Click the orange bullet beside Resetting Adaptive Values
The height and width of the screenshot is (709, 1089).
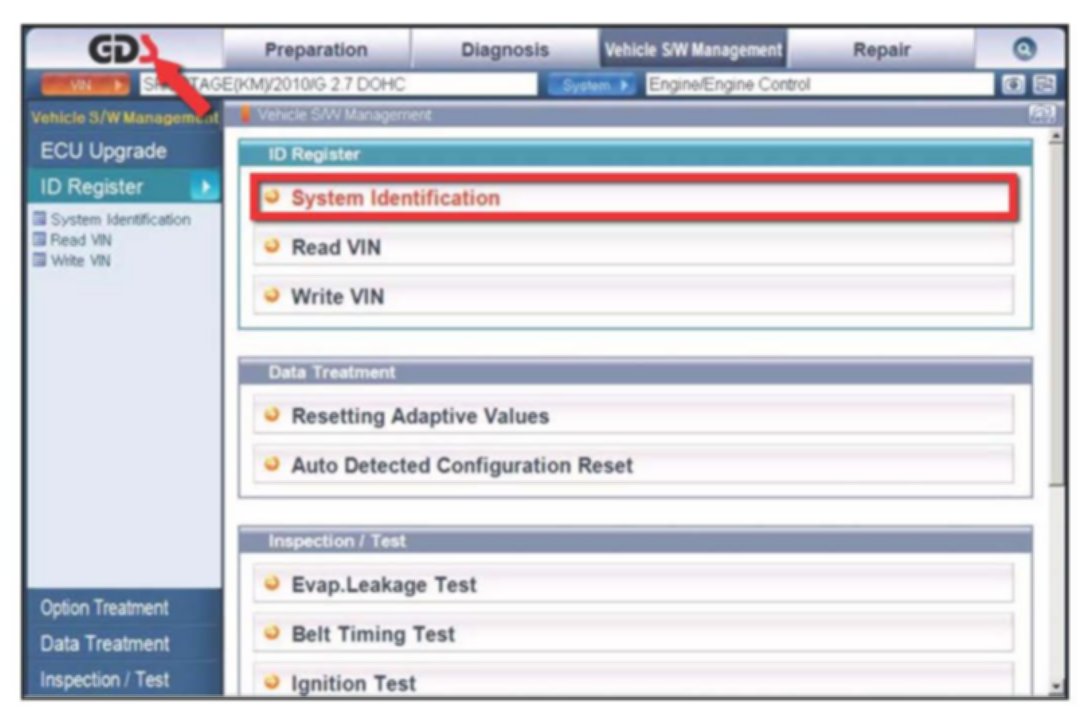tap(270, 416)
